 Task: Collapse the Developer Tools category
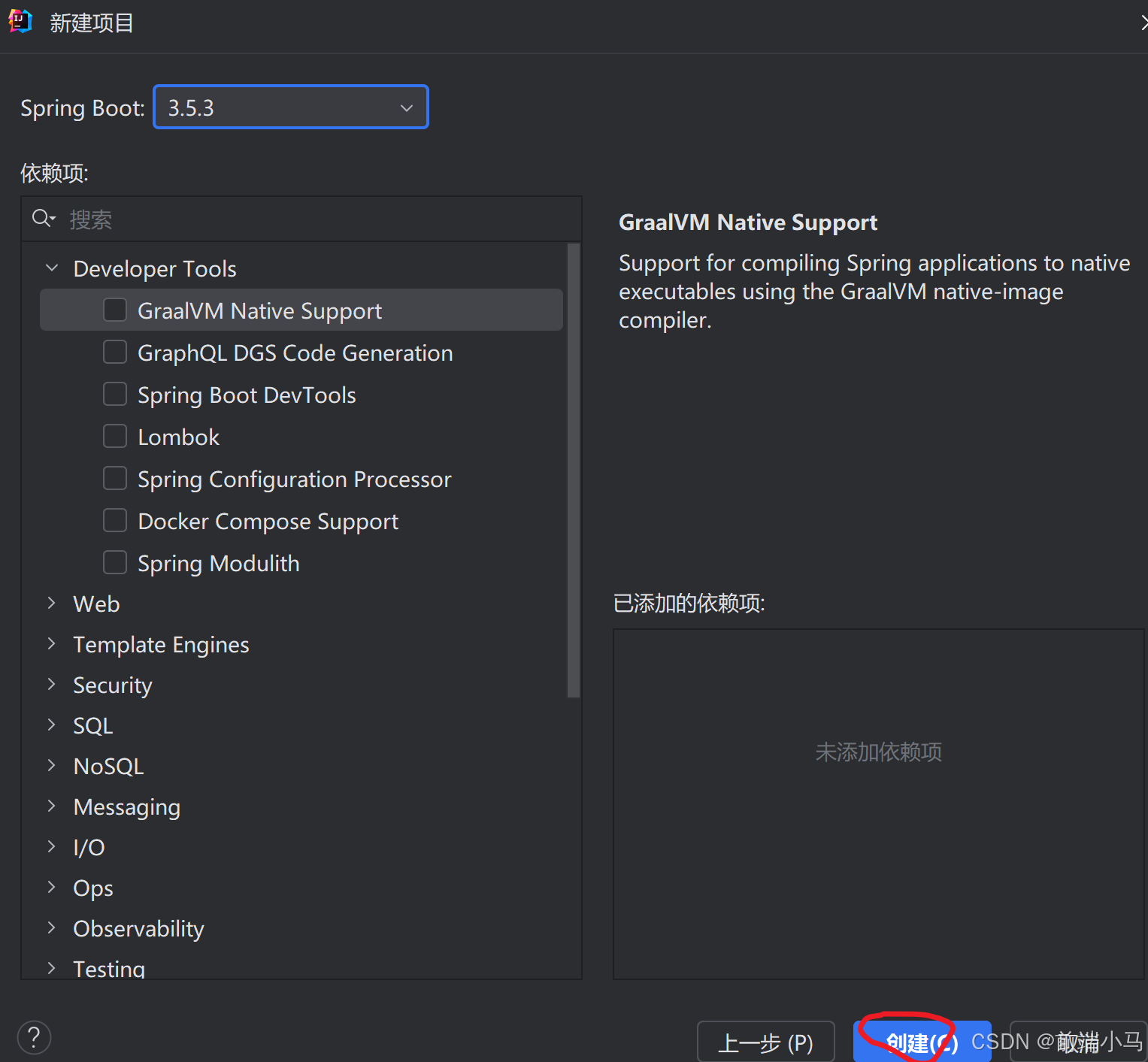52,268
